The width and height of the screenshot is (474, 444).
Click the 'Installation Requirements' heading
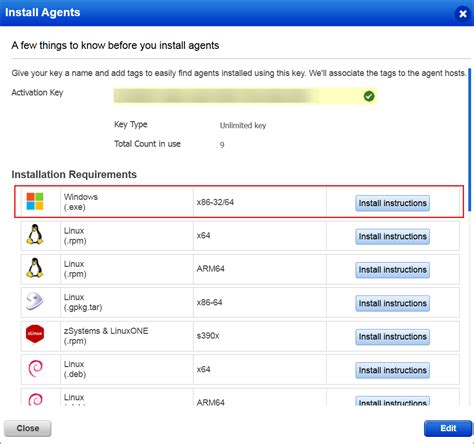point(74,174)
